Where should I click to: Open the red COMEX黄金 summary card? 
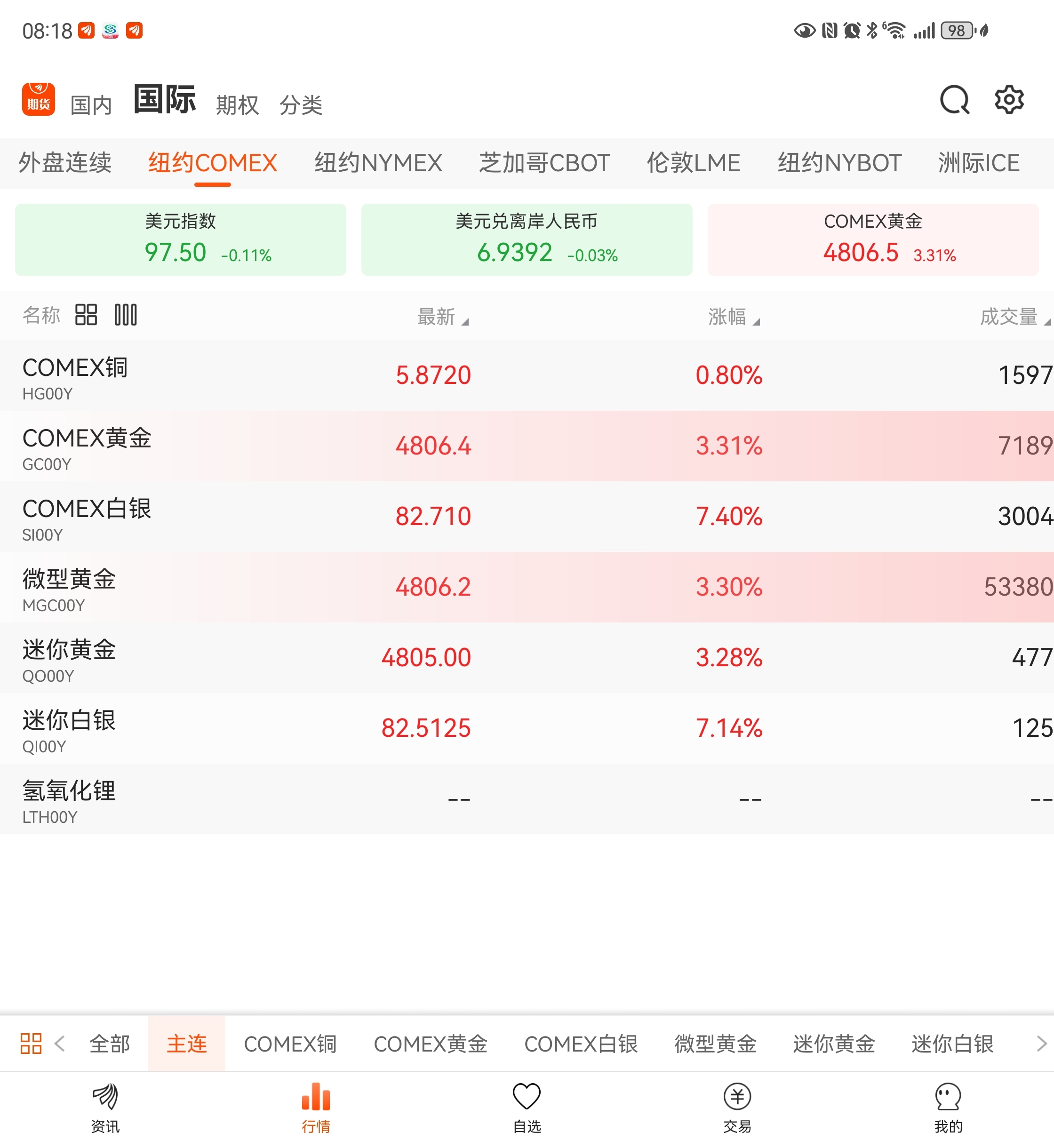point(873,239)
